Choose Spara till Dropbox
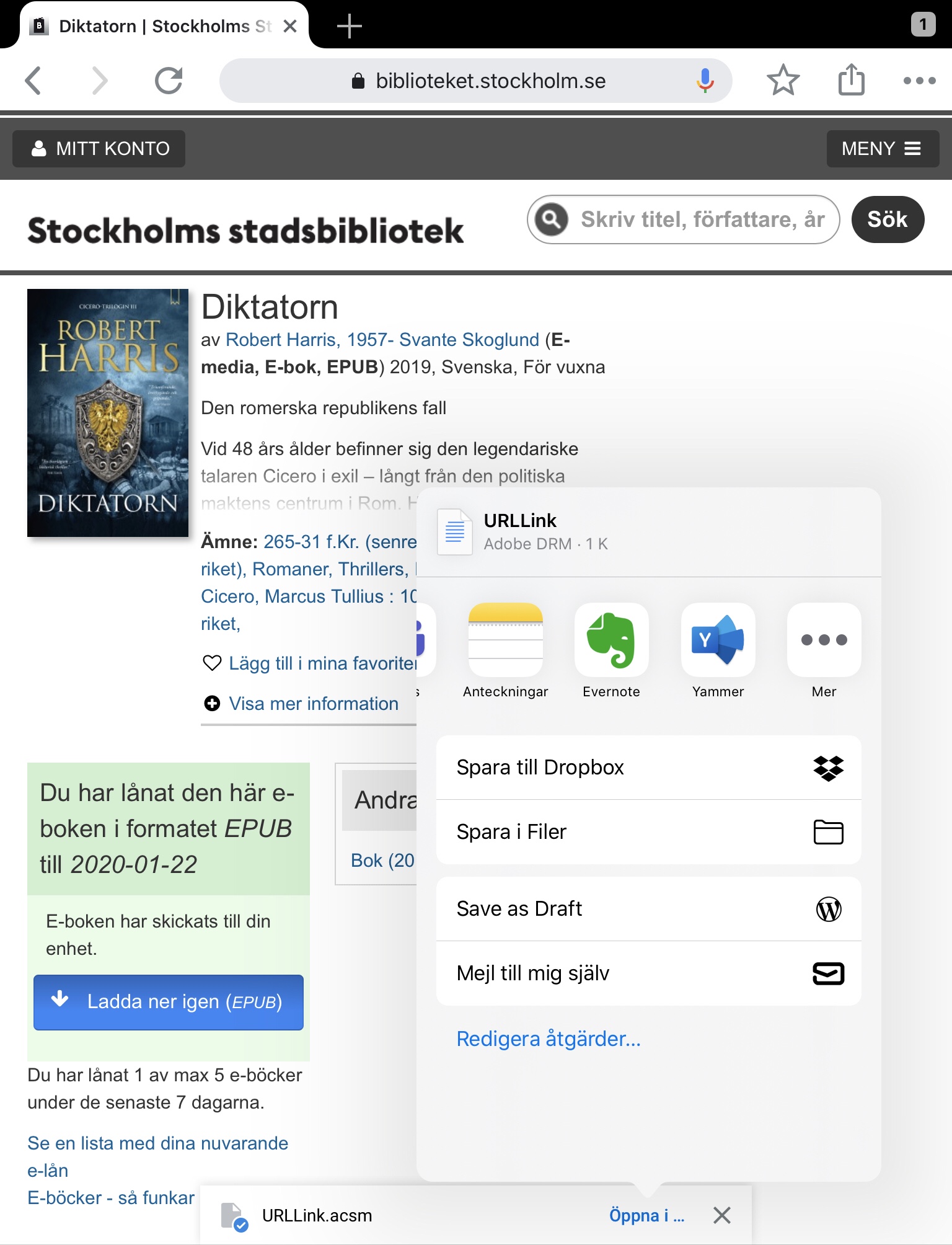The height and width of the screenshot is (1245, 952). coord(648,768)
